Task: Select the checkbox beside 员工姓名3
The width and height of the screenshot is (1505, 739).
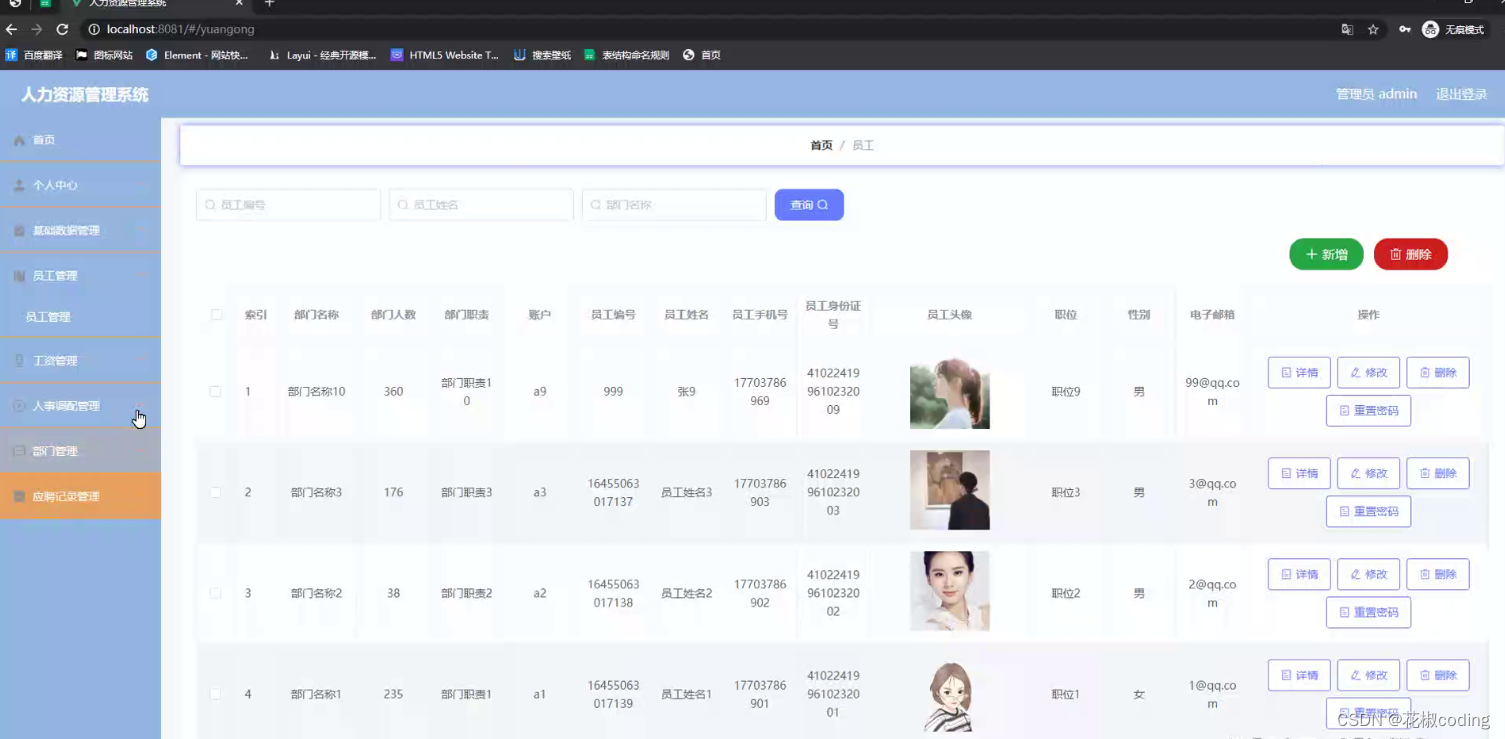Action: tap(215, 492)
